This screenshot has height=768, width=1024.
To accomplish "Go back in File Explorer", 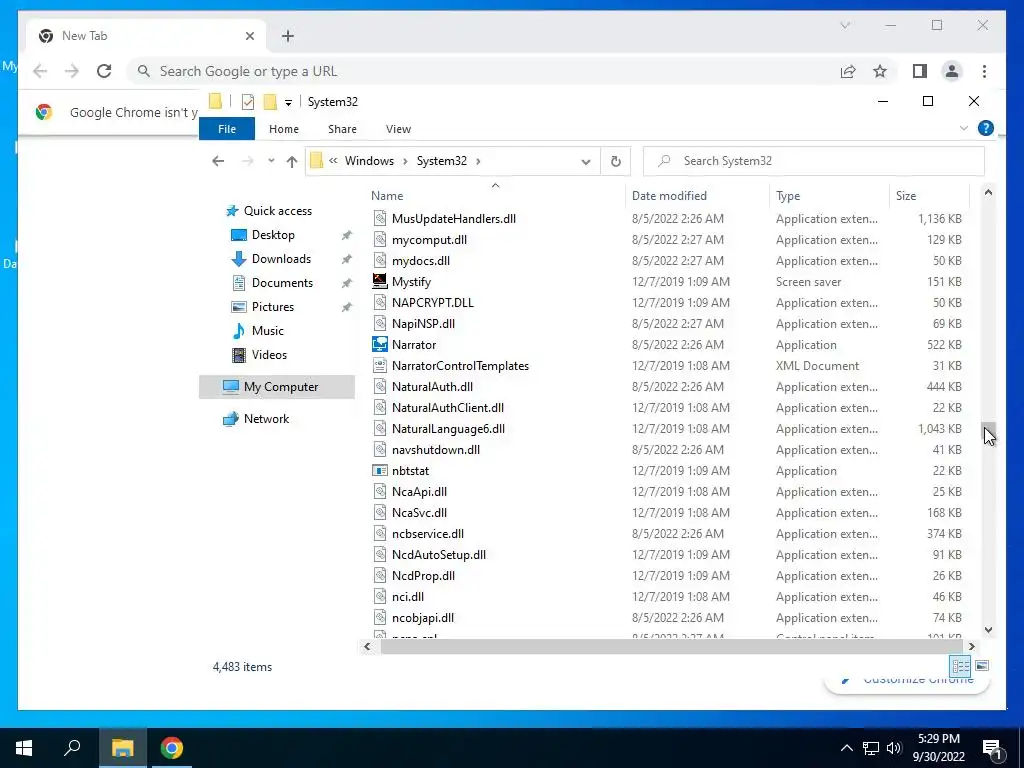I will (218, 161).
